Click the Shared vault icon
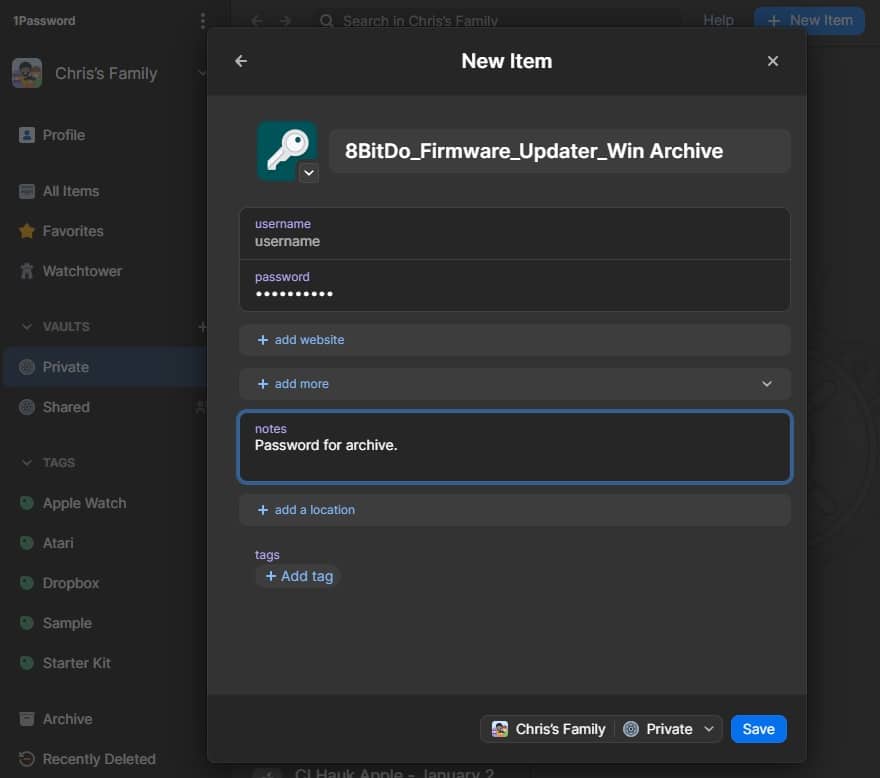 click(x=26, y=407)
